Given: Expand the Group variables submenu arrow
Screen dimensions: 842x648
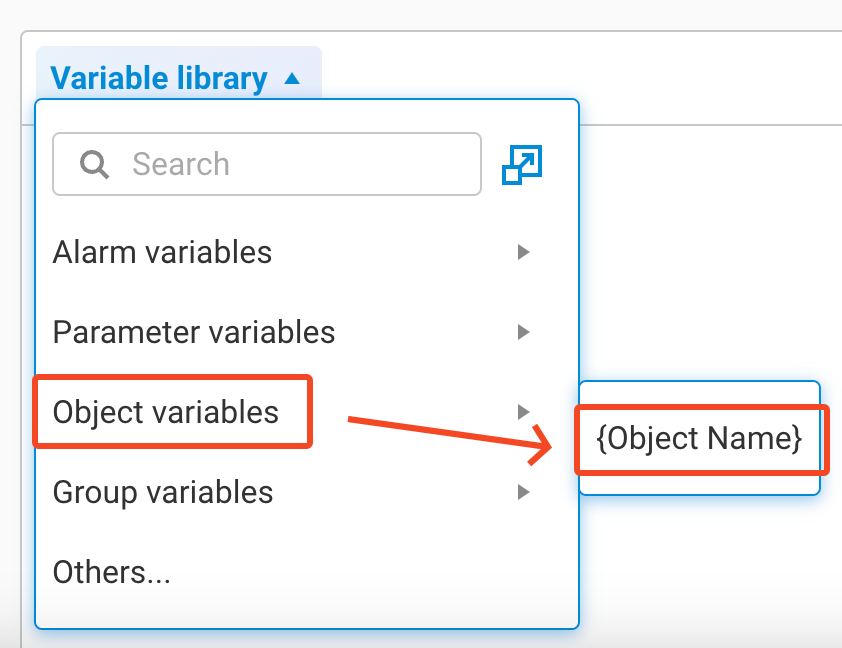Looking at the screenshot, I should pos(523,492).
